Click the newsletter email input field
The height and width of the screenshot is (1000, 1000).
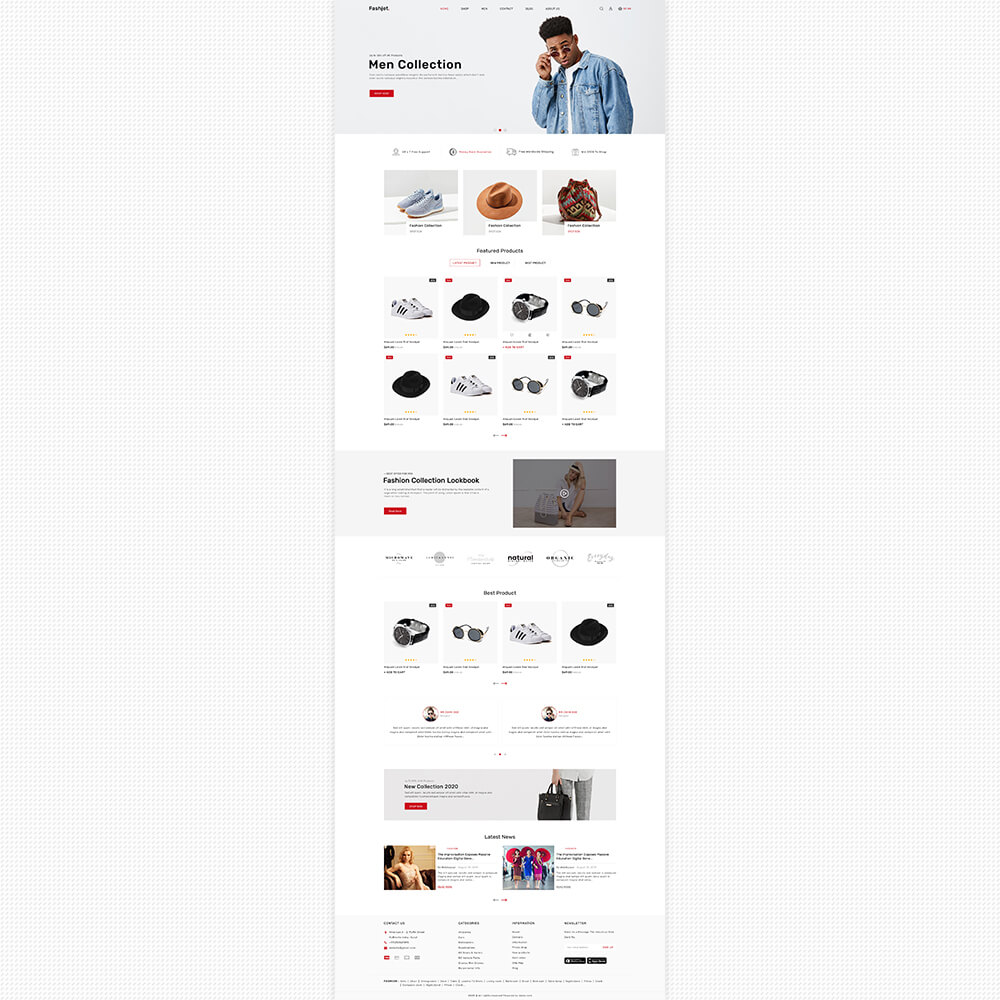tap(581, 948)
